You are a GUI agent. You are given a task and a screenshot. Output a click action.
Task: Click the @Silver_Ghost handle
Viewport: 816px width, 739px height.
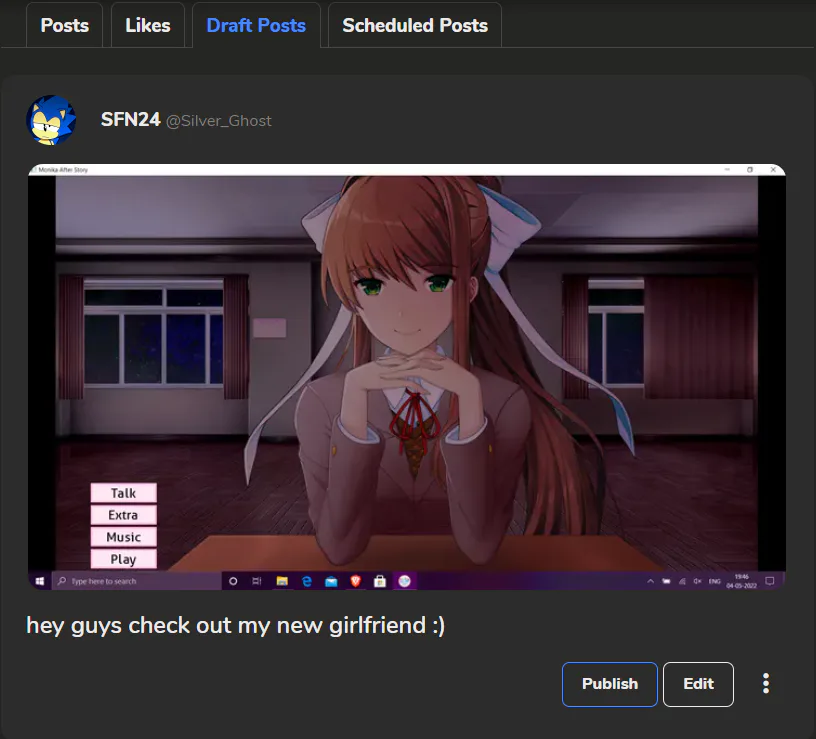coord(219,121)
